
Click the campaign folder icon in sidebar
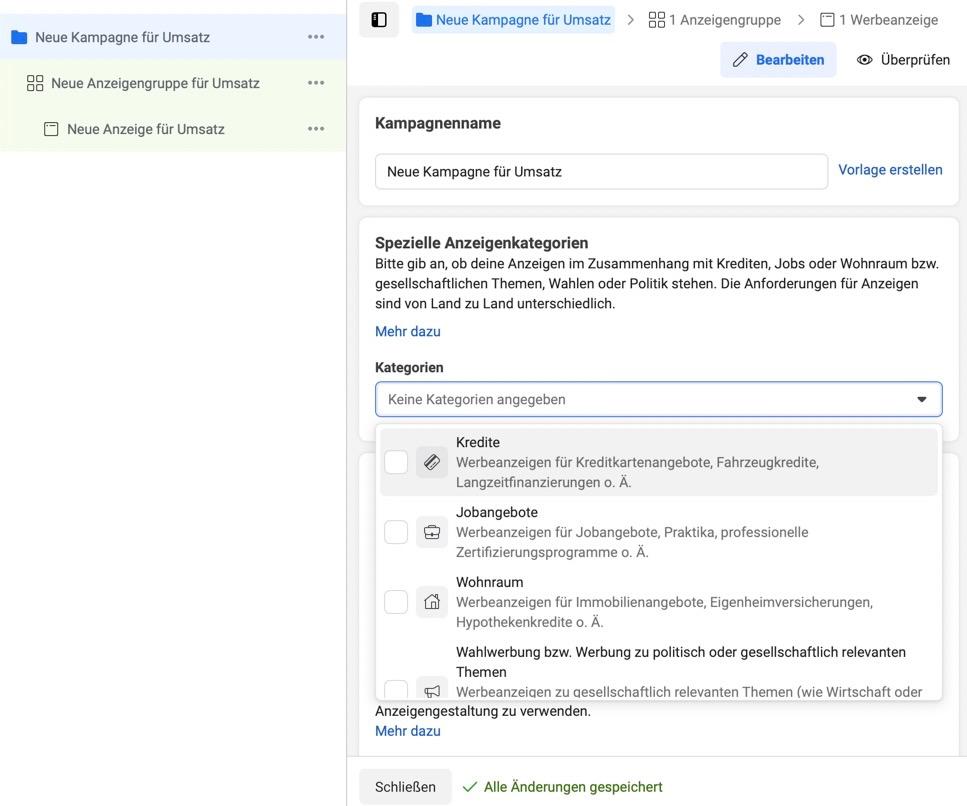click(x=19, y=37)
